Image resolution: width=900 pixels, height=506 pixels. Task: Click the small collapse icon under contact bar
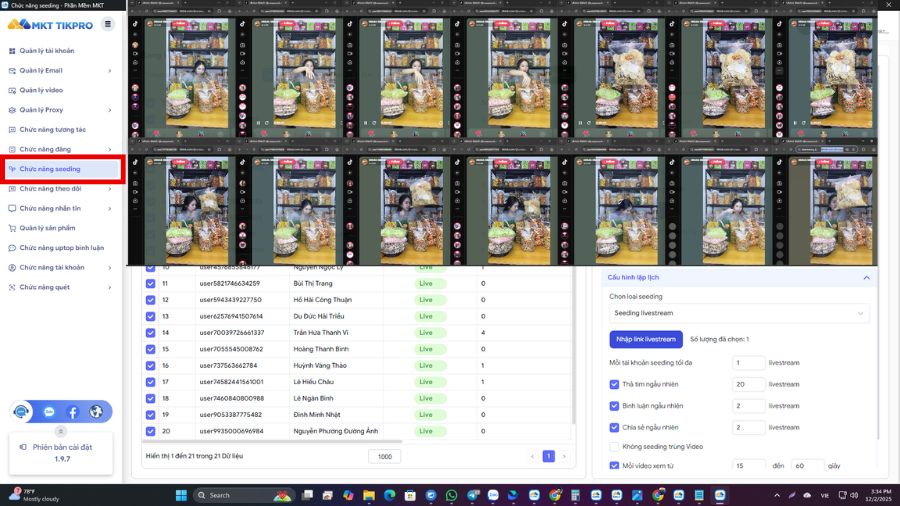click(61, 431)
